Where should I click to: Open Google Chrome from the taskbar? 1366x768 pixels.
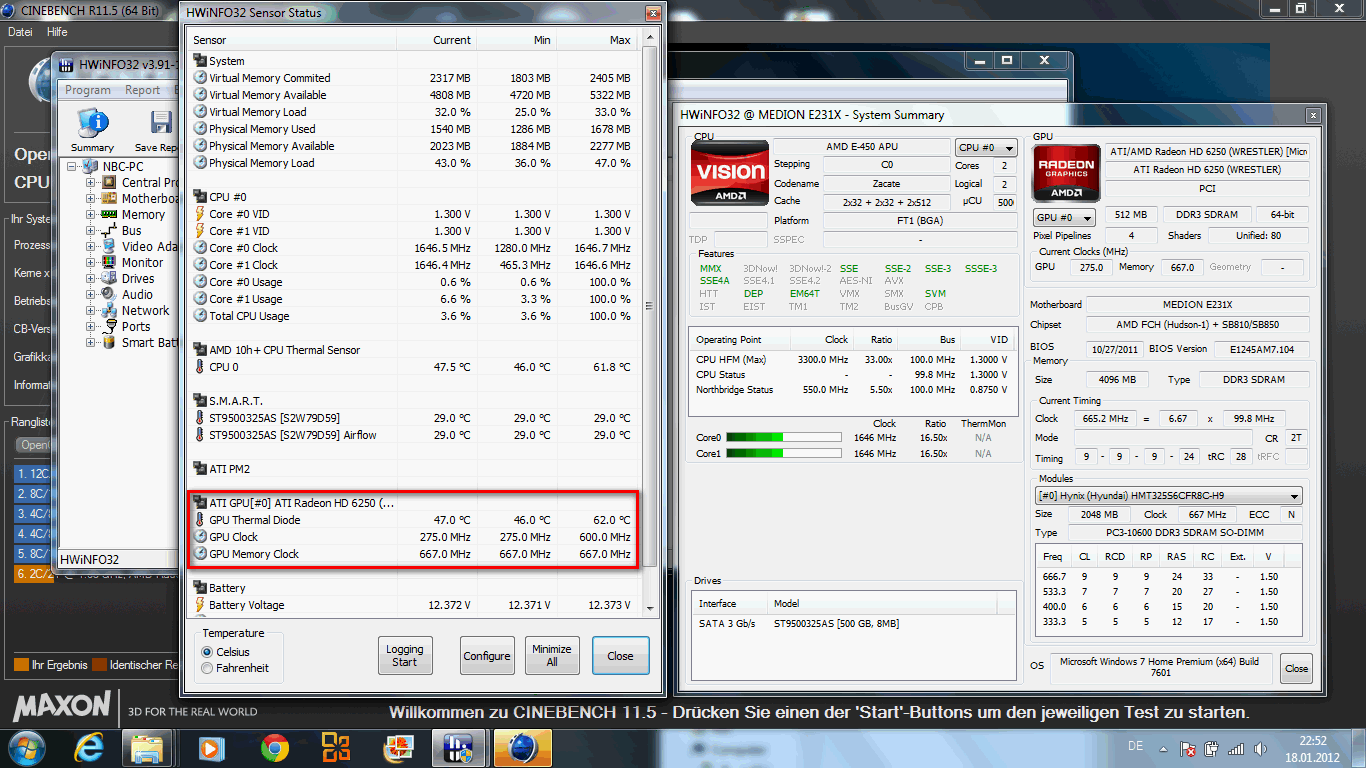pos(275,747)
